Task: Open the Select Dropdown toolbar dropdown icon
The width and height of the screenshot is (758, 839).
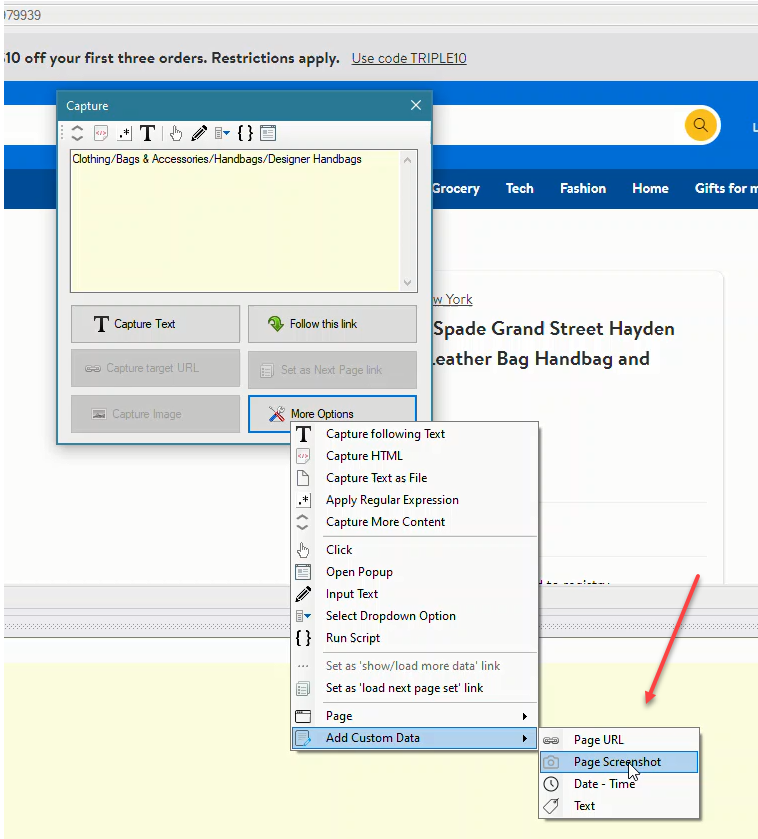Action: click(222, 133)
